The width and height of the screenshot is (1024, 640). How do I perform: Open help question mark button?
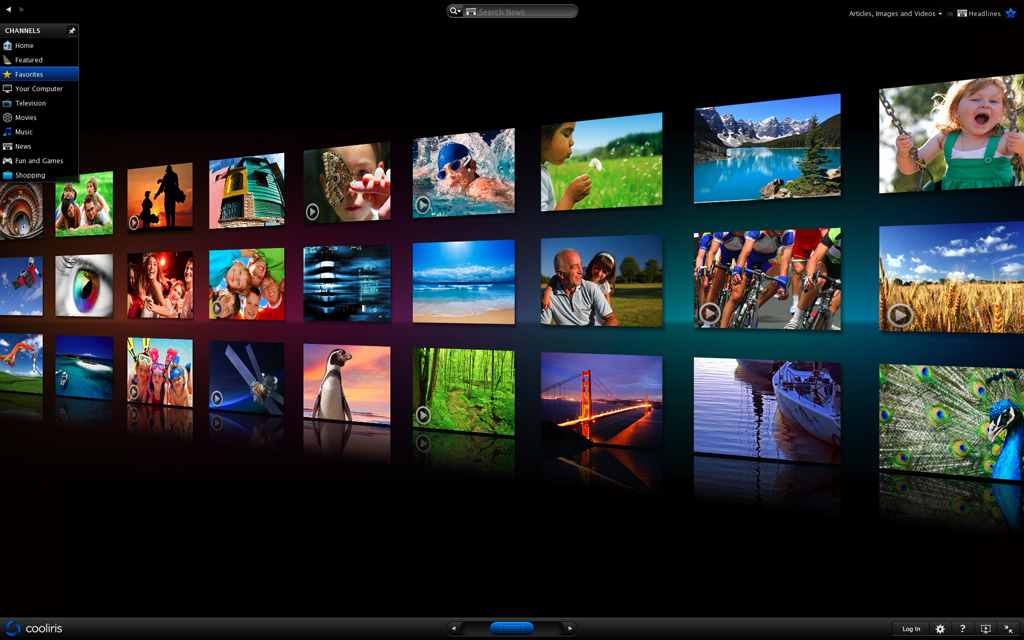[963, 629]
